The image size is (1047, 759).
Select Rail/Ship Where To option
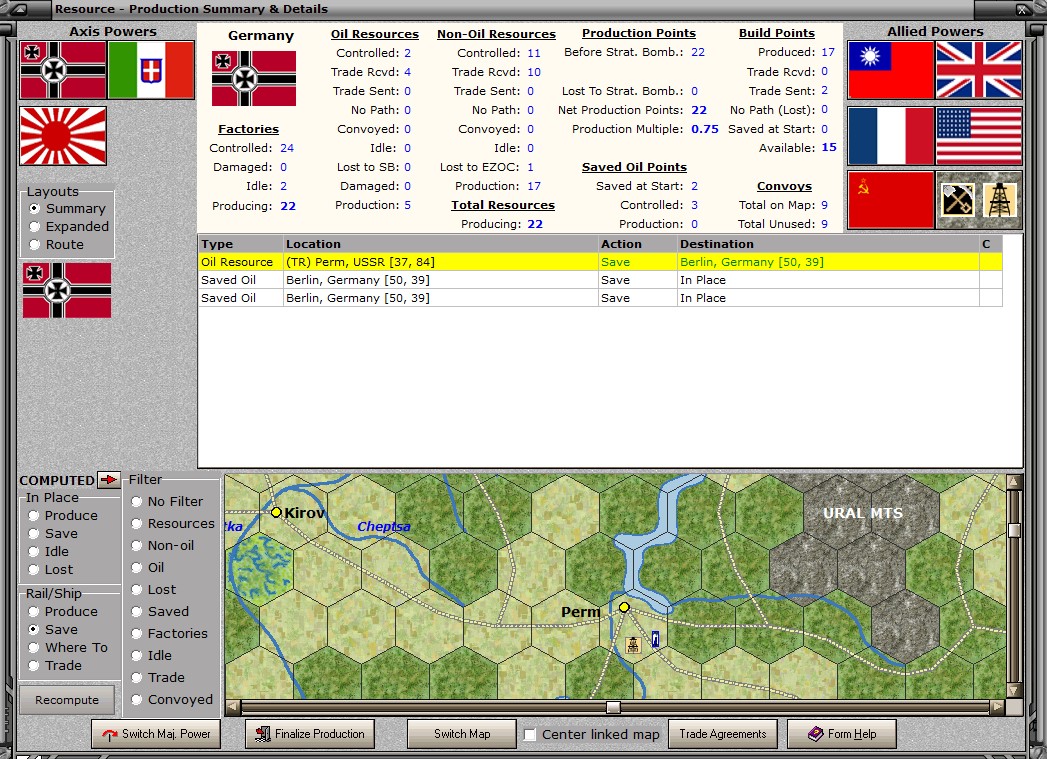67,648
